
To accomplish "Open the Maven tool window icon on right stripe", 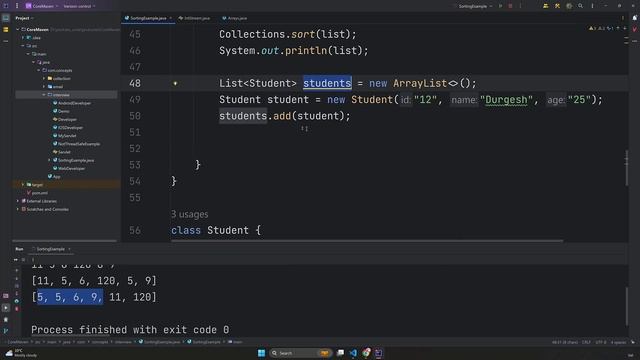I will click(635, 29).
